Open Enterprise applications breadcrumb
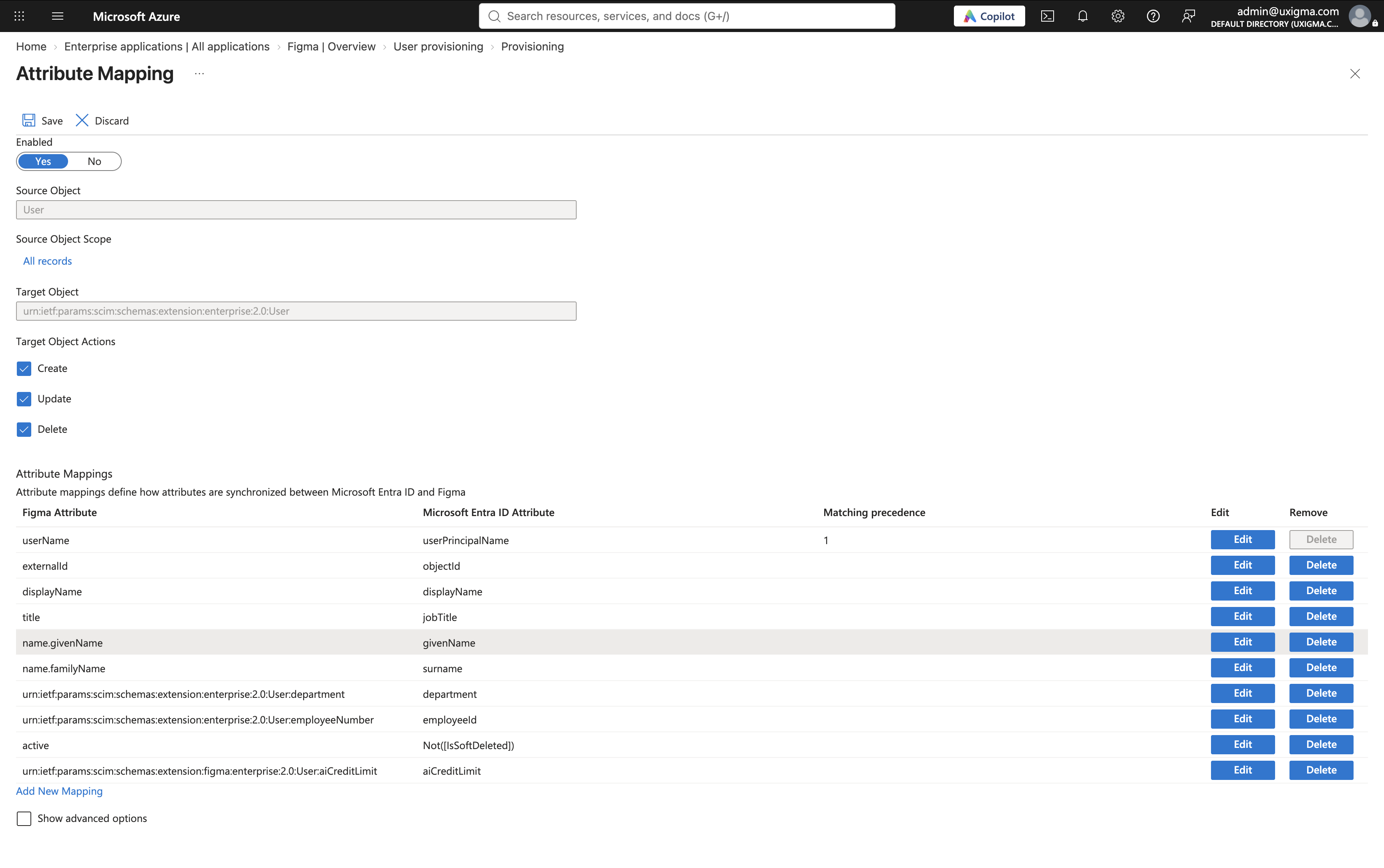Screen dimensions: 1384x868 coord(167,46)
